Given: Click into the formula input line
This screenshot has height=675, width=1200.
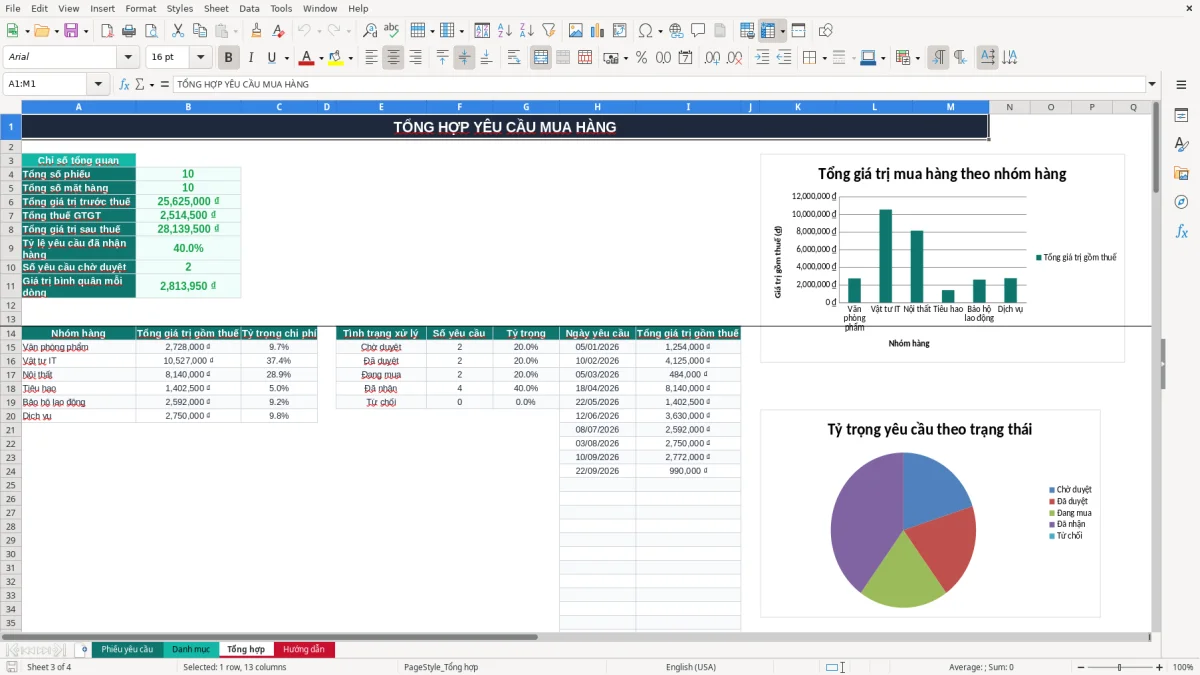Looking at the screenshot, I should (x=658, y=84).
